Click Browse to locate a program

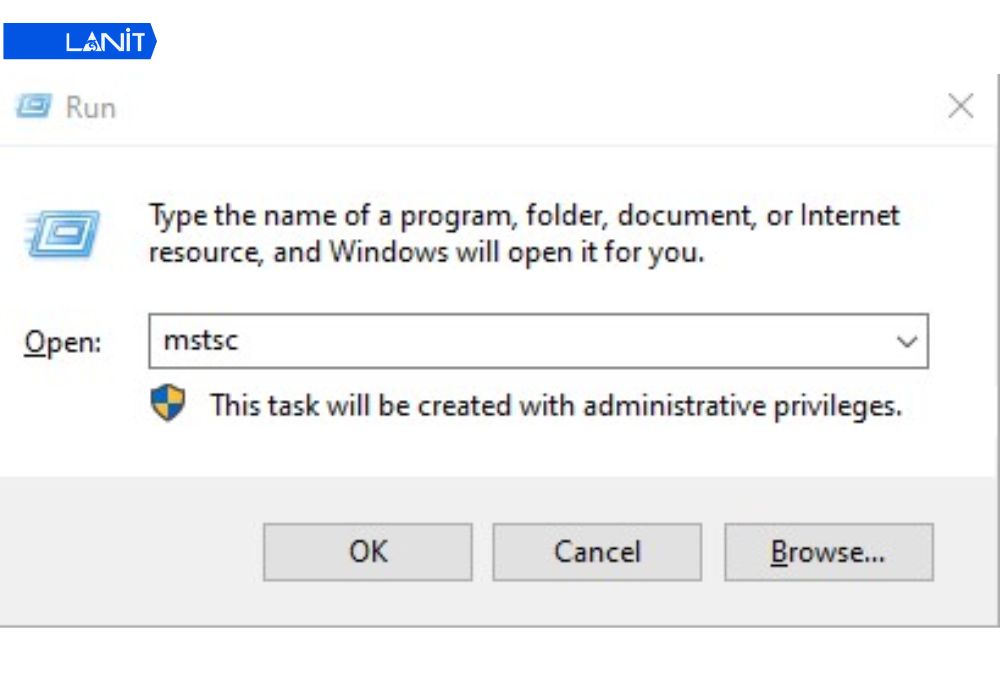tap(829, 551)
